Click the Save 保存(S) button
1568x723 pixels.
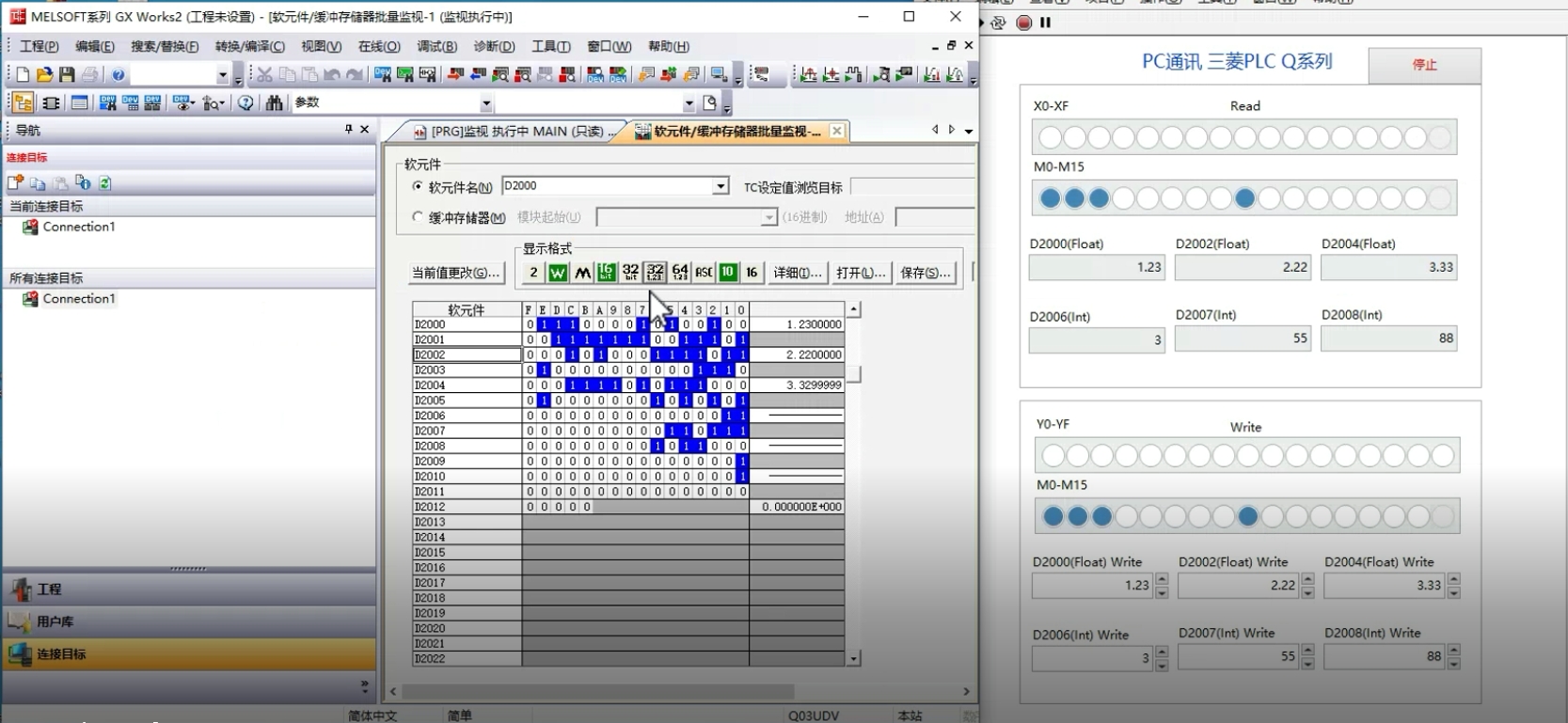point(925,273)
